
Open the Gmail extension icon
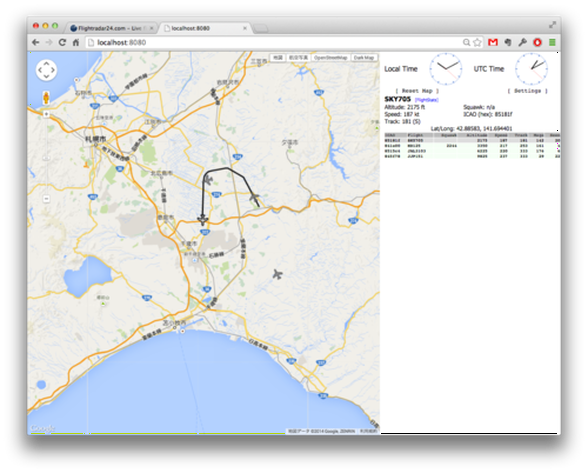coord(493,42)
